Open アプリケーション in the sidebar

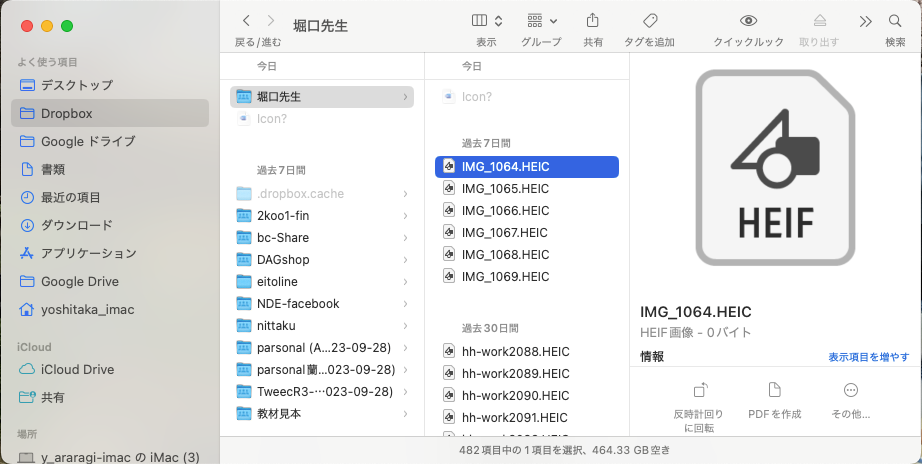[110, 253]
